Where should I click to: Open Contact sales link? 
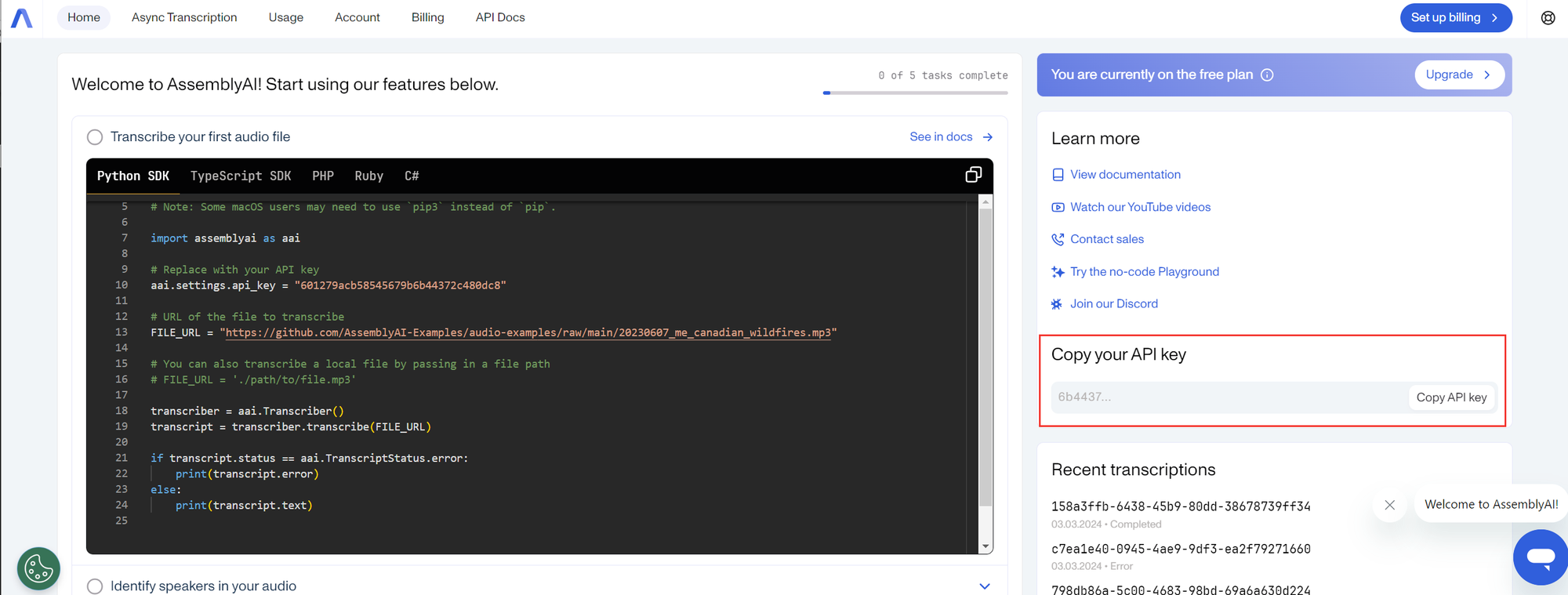point(1107,239)
